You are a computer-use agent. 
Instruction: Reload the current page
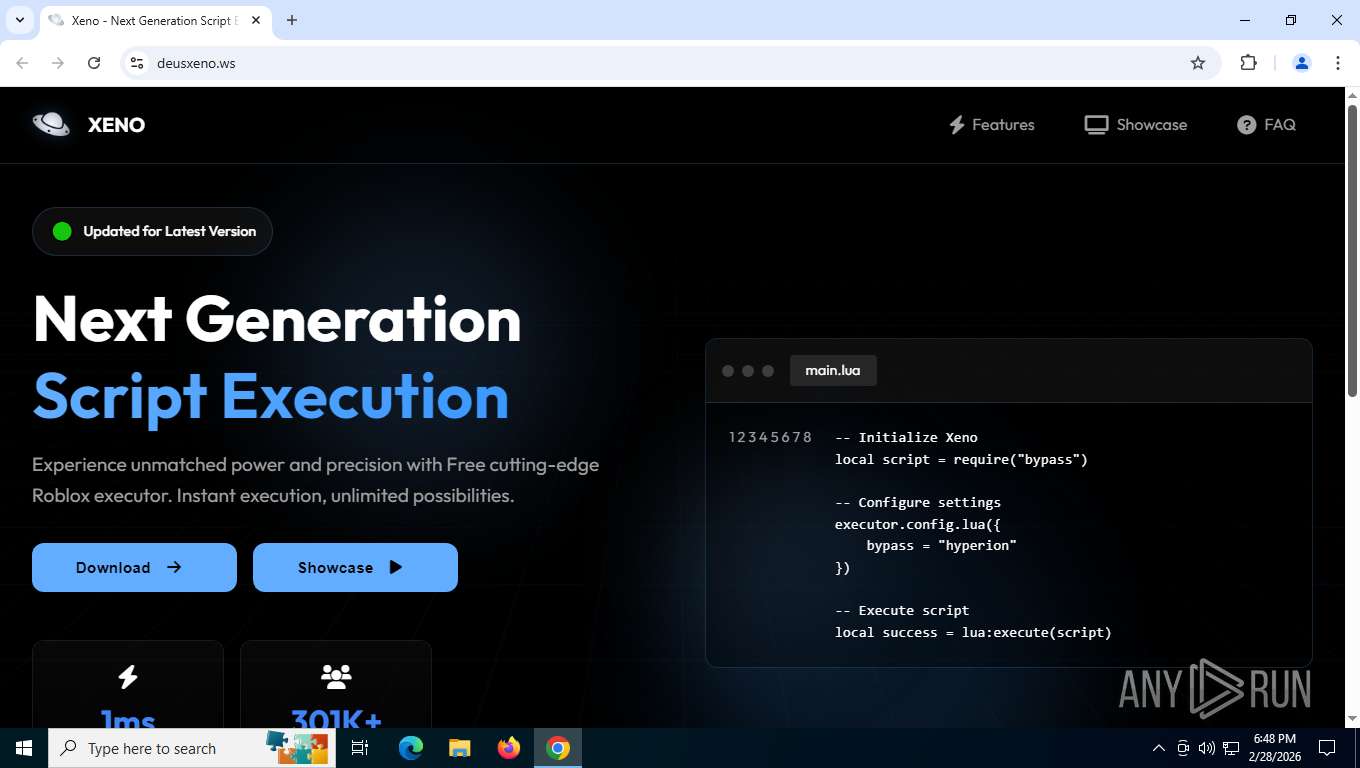pos(94,63)
